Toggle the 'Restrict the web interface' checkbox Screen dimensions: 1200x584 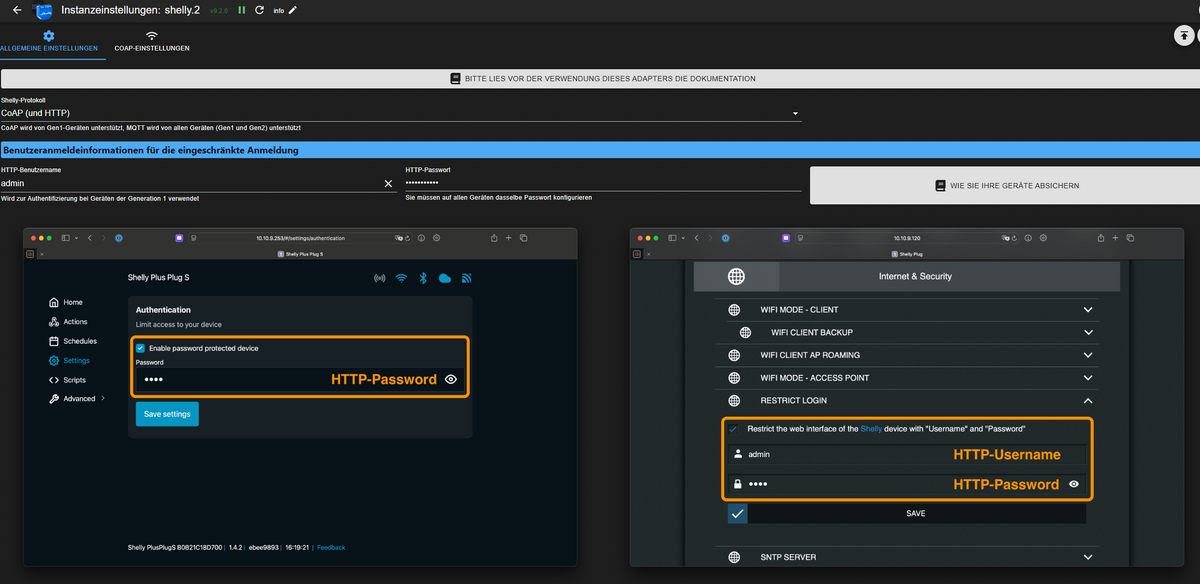[734, 428]
